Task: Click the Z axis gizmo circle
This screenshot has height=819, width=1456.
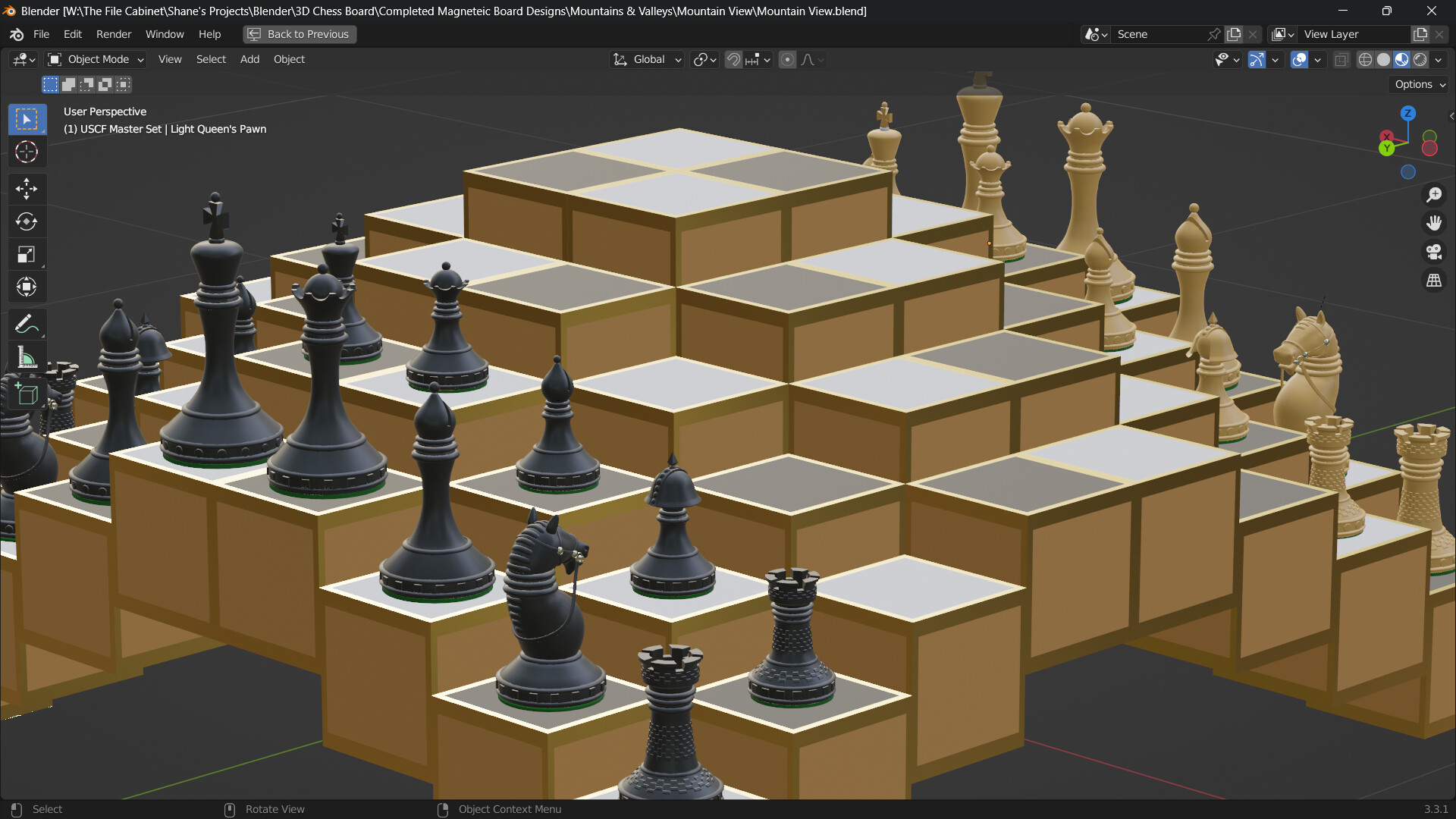Action: click(1408, 113)
